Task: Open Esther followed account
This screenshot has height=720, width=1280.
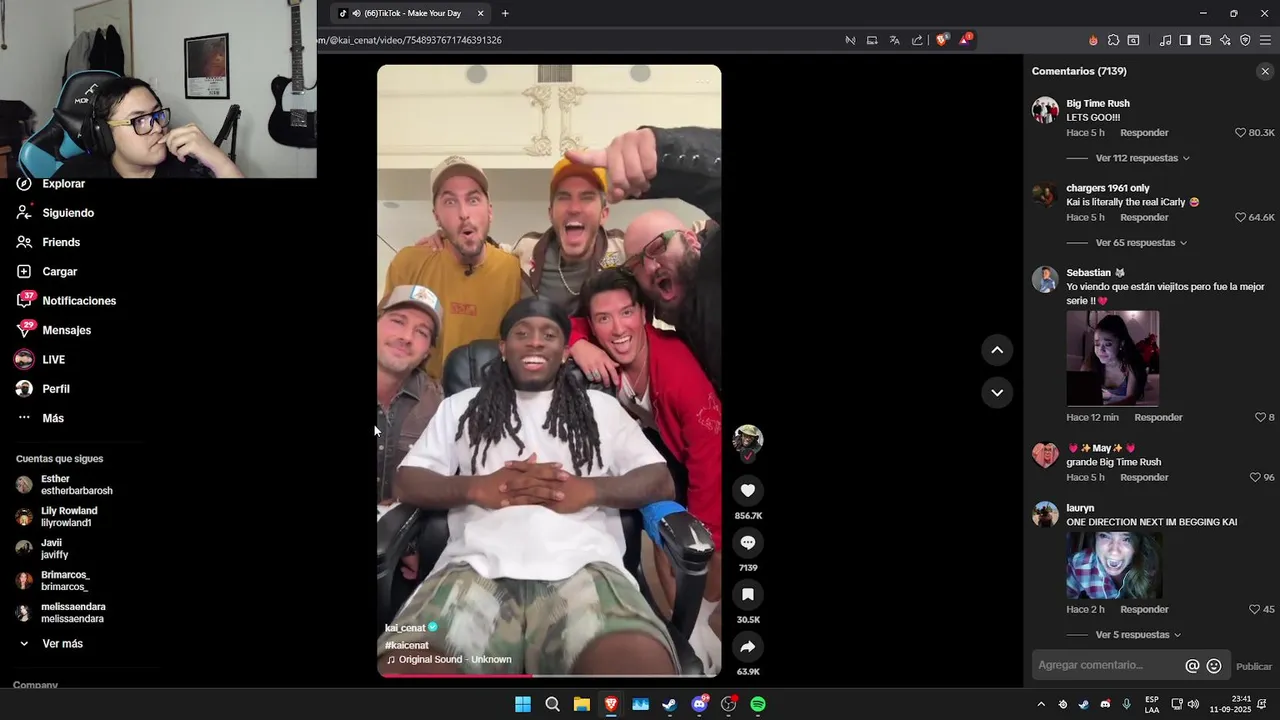Action: pyautogui.click(x=64, y=485)
